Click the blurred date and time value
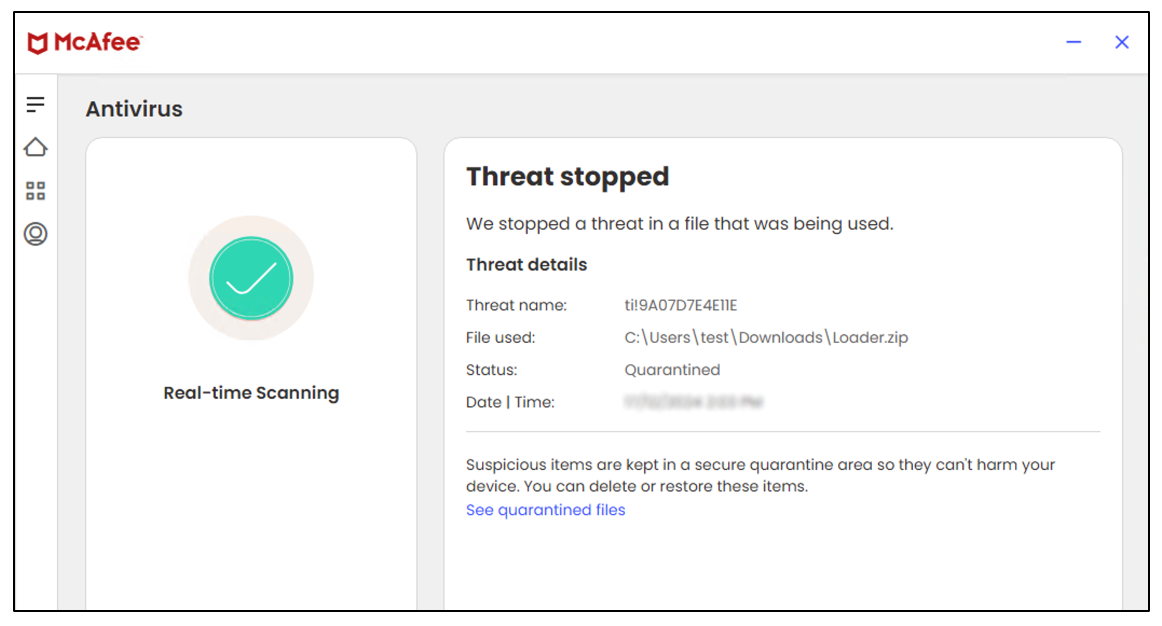The height and width of the screenshot is (626, 1162). tap(694, 402)
